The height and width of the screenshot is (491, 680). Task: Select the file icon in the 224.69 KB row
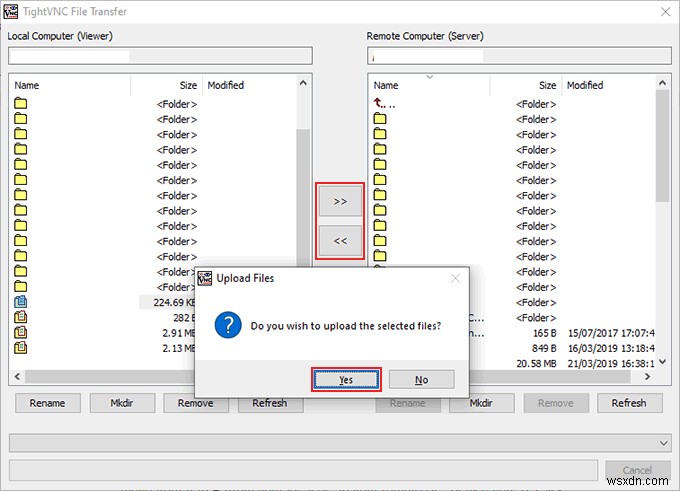coord(20,301)
